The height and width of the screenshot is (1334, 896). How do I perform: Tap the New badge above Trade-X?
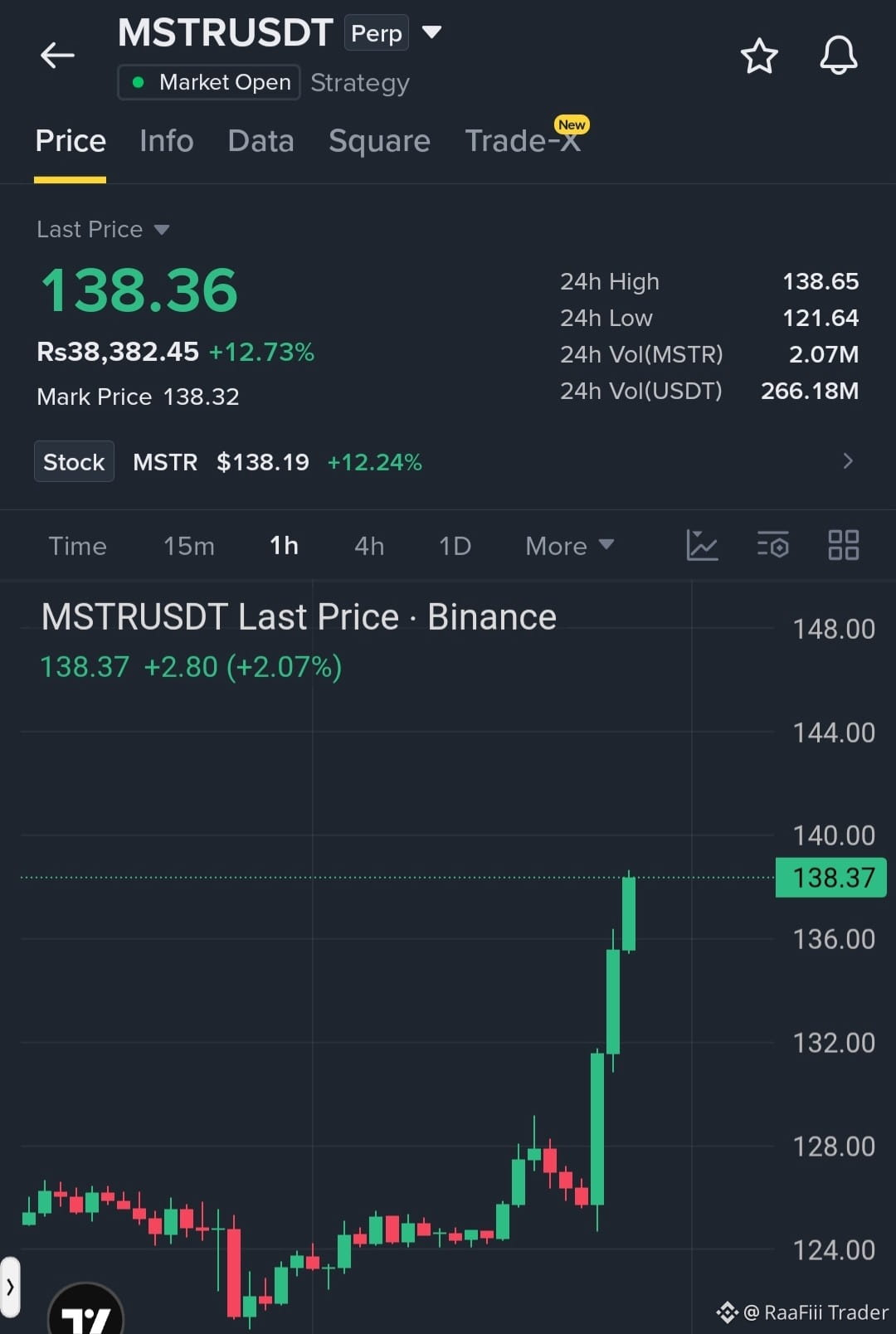572,124
